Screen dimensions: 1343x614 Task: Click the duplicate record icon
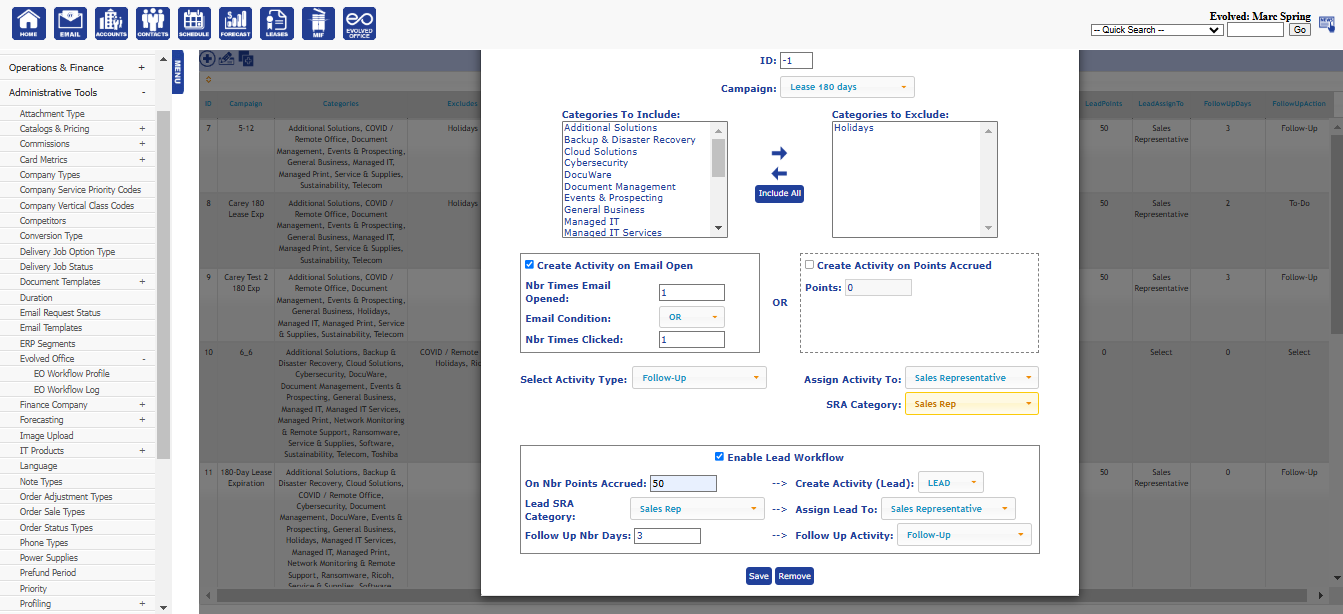245,60
